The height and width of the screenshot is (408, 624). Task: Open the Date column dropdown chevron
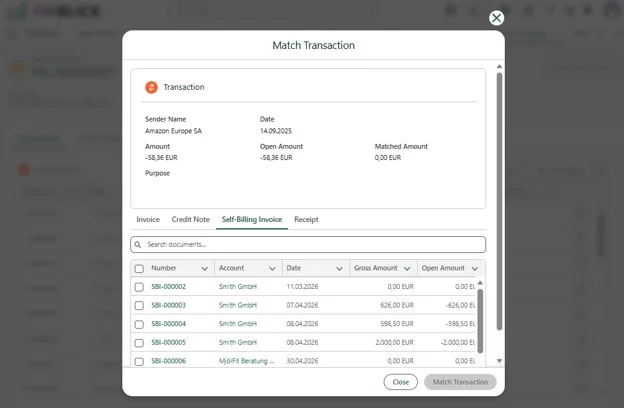coord(339,269)
